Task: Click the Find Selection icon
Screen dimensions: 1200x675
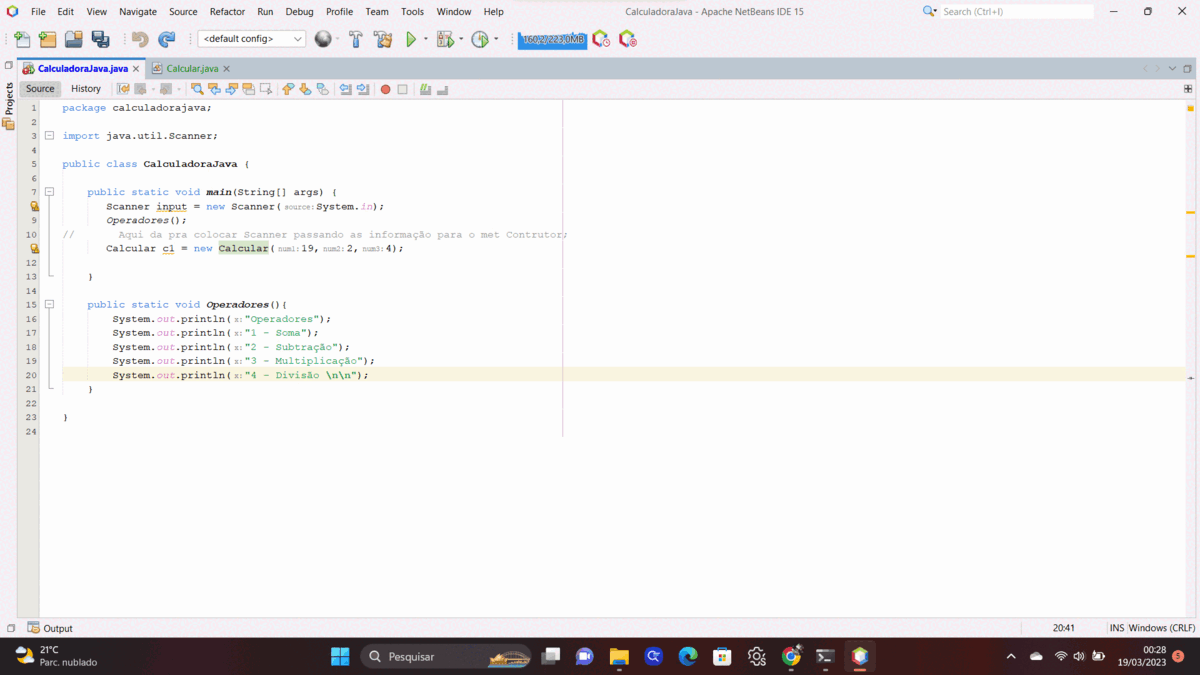Action: [197, 89]
